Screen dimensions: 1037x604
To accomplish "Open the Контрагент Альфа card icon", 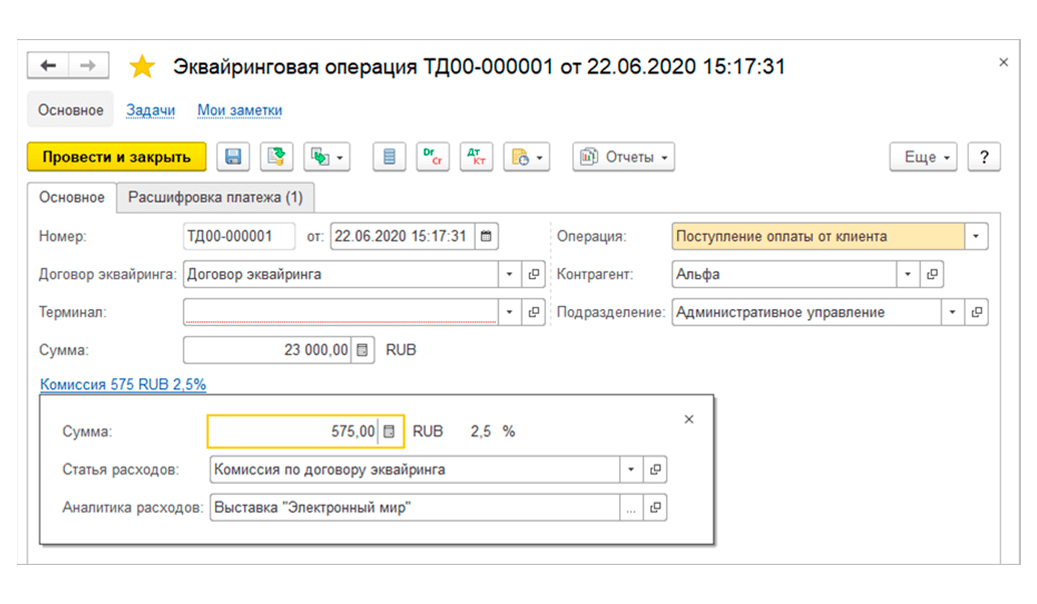I will [x=932, y=274].
